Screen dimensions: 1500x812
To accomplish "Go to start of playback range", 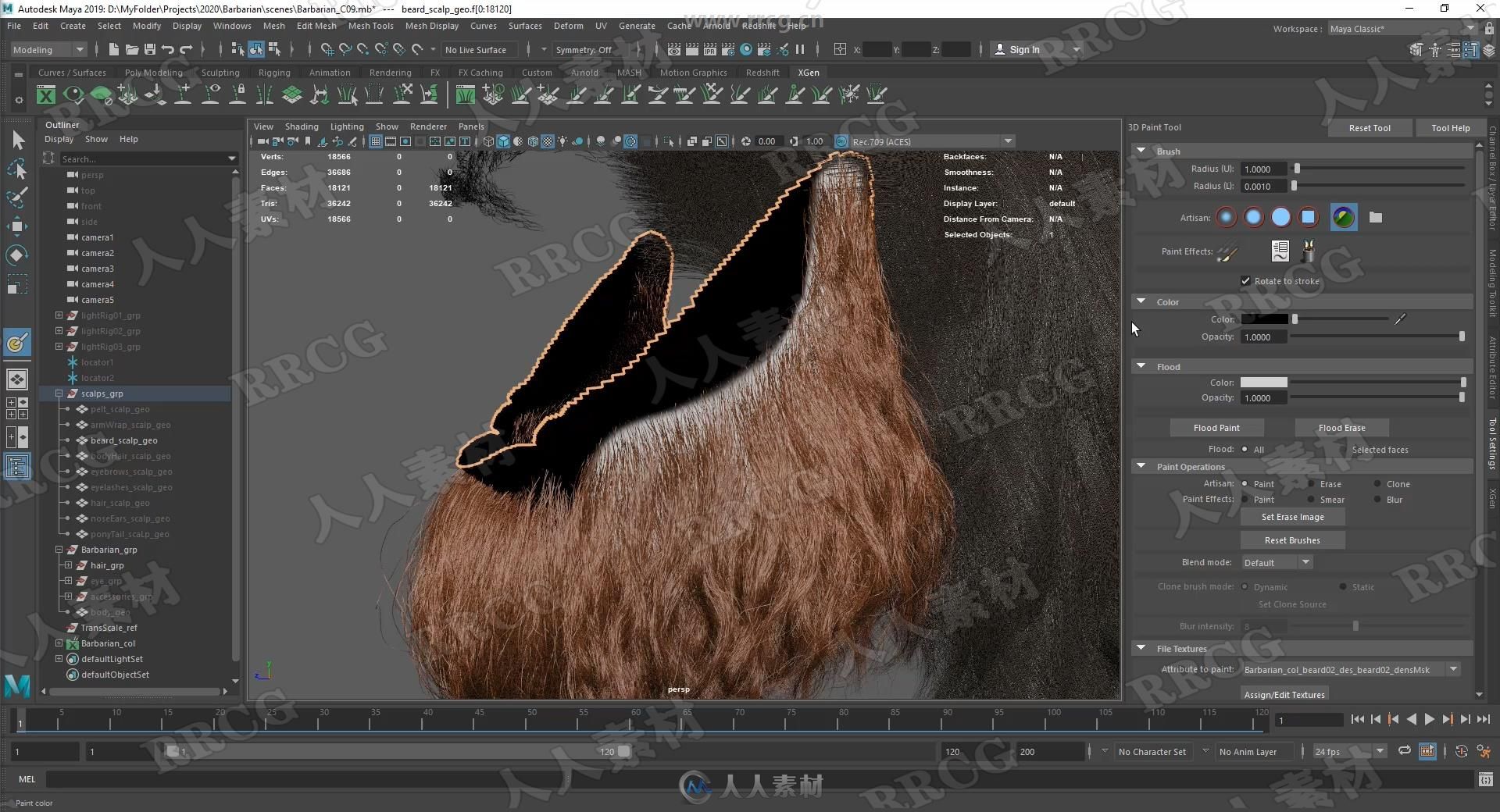I will click(x=1358, y=719).
